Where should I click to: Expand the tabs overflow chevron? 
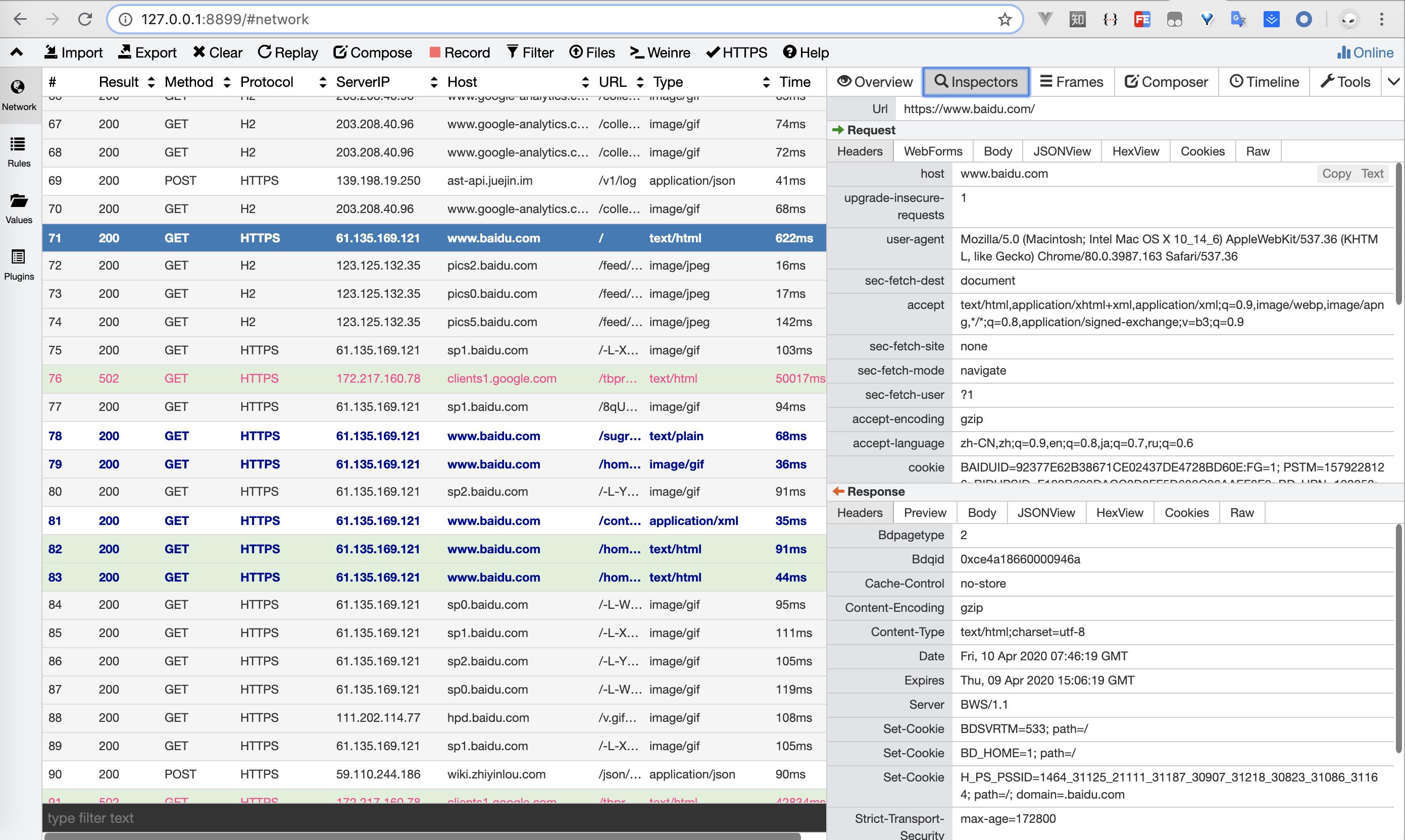click(1393, 82)
